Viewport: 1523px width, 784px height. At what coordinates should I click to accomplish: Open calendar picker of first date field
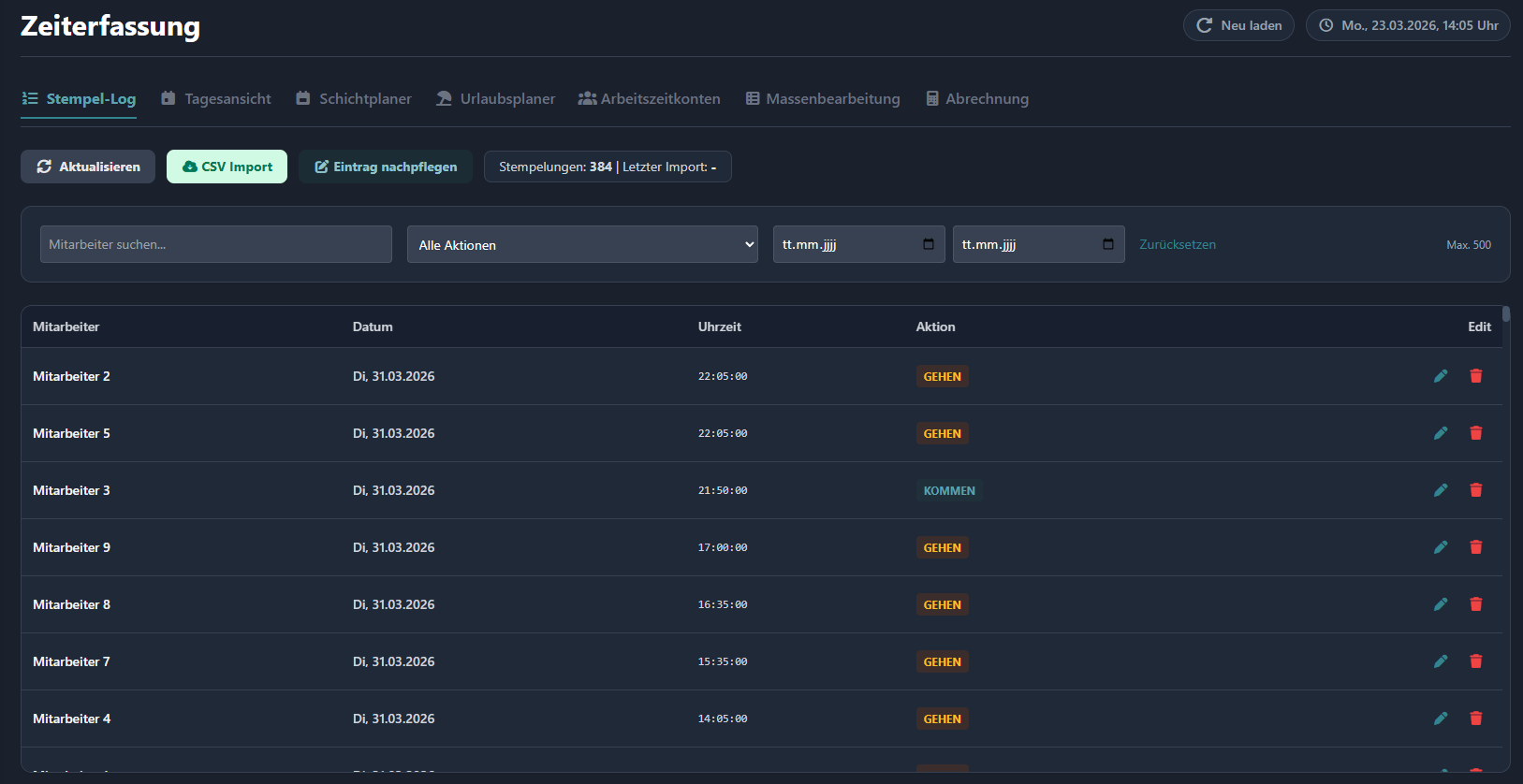[929, 244]
